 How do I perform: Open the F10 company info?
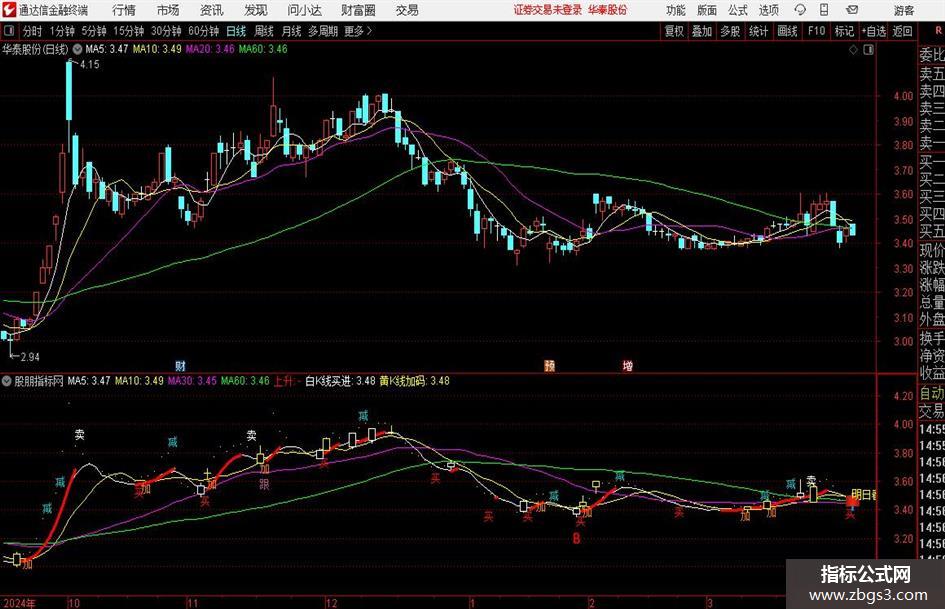[x=816, y=31]
